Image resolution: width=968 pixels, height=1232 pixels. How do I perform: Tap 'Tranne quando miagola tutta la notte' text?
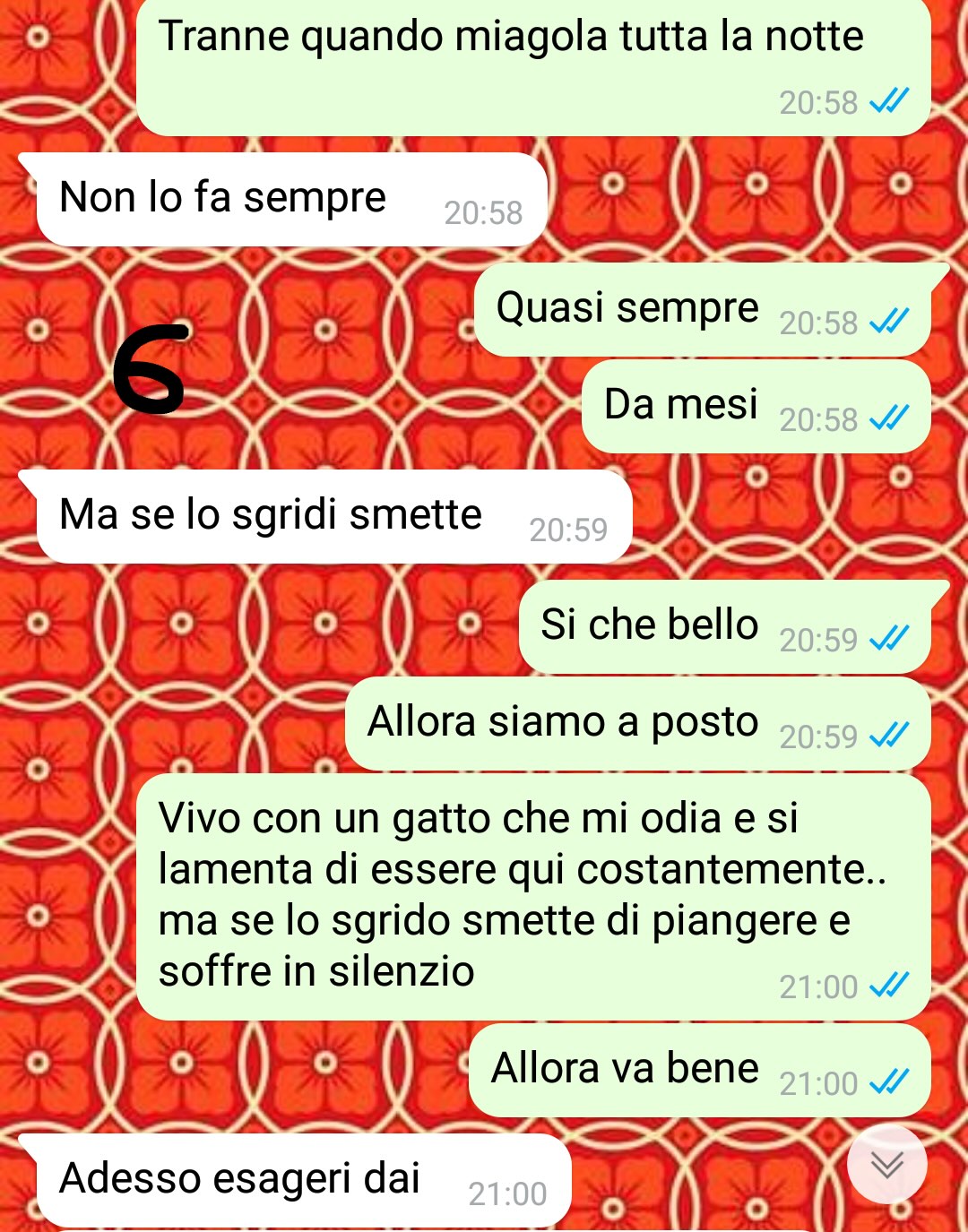point(511,37)
